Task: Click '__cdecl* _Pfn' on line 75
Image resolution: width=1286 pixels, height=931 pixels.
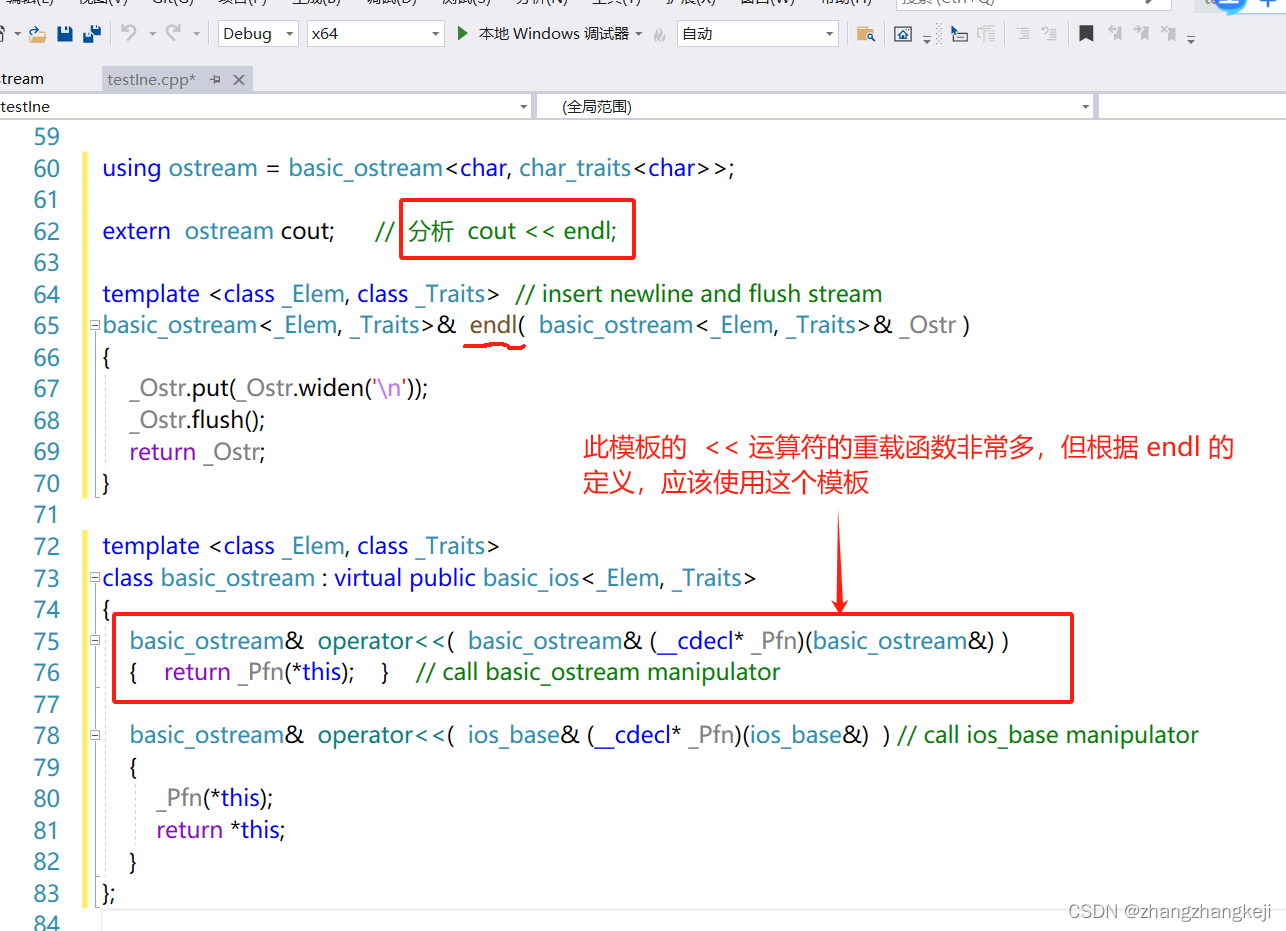Action: point(726,641)
